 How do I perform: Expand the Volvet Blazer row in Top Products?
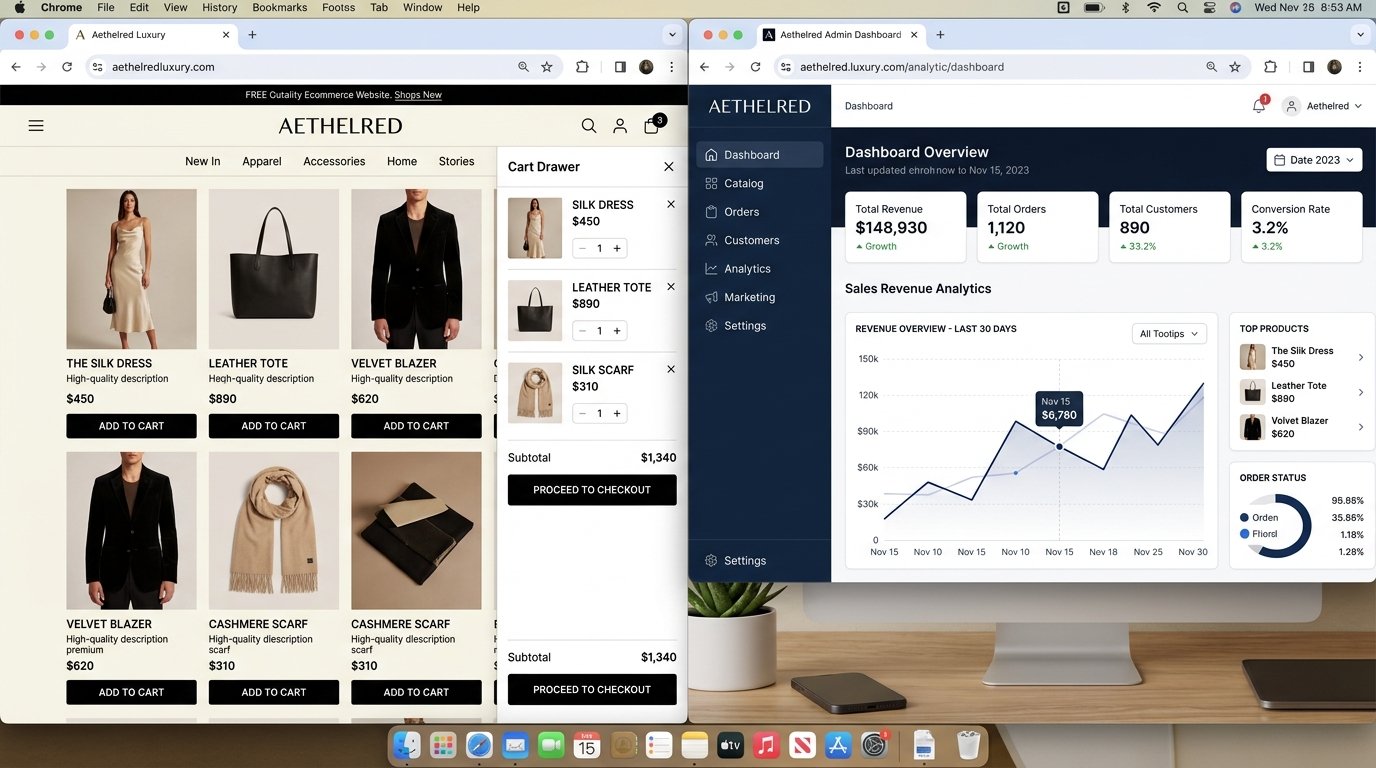[x=1361, y=427]
